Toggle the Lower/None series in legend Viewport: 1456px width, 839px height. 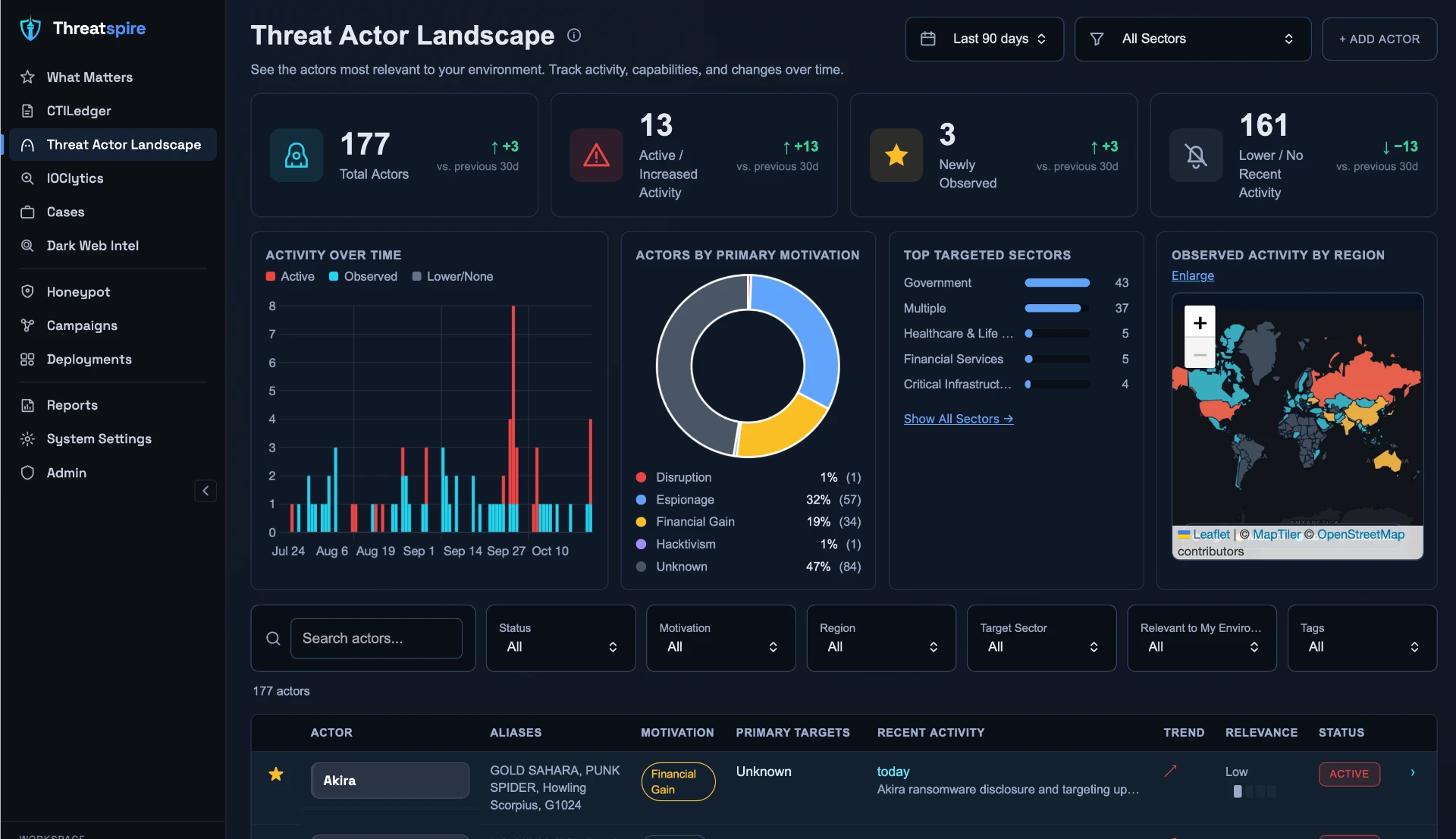coord(453,277)
